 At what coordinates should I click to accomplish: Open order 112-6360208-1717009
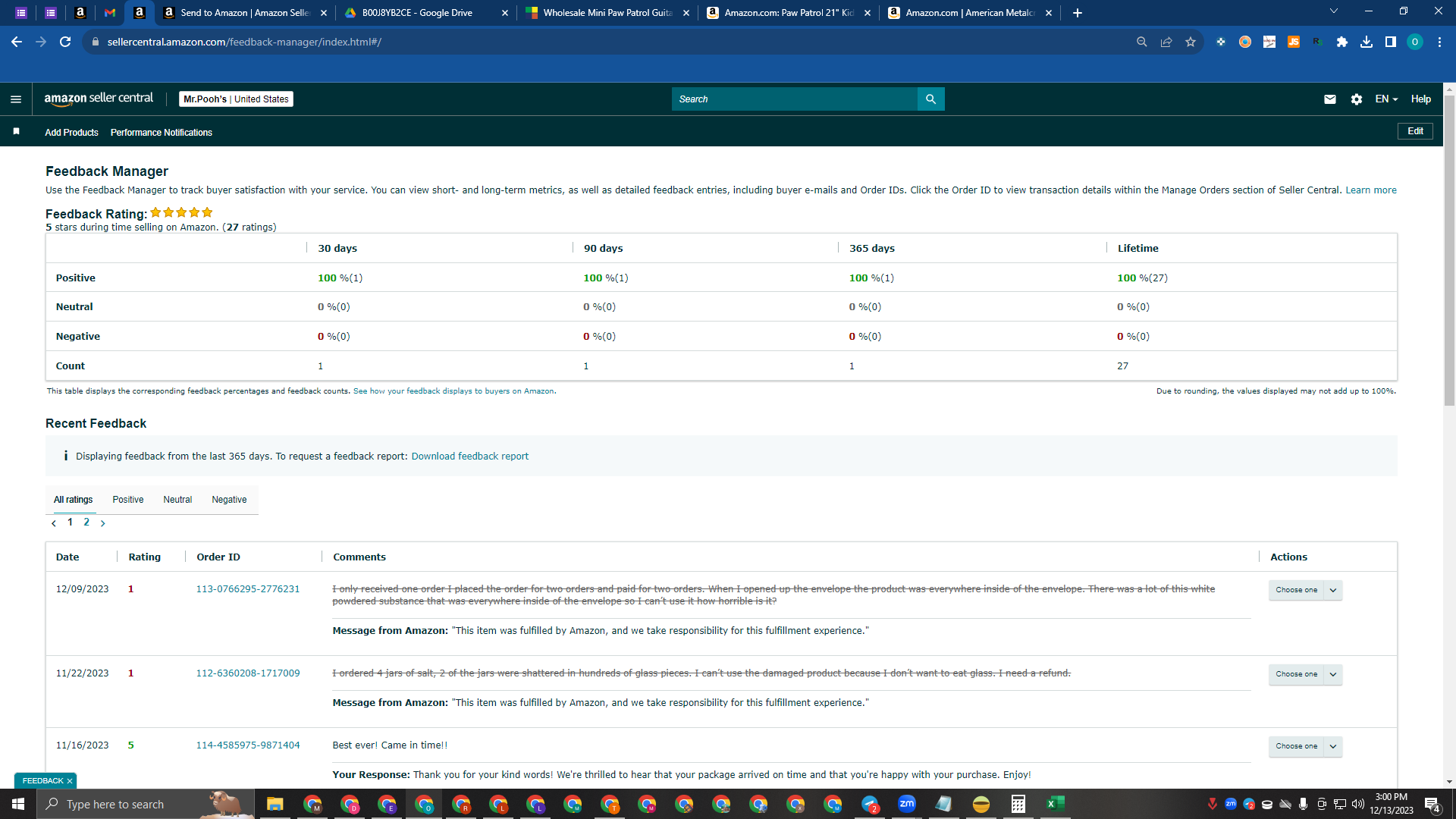[x=248, y=673]
